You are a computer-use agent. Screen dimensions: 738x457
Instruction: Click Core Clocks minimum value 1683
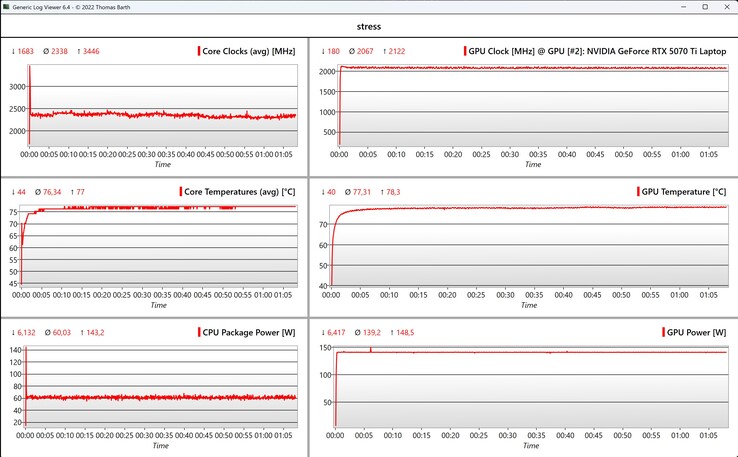(25, 51)
